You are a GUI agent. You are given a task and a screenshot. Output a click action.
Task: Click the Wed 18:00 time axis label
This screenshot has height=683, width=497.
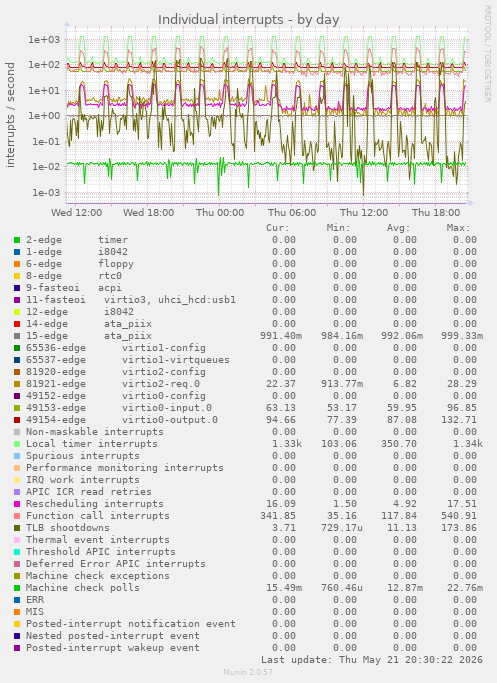[x=149, y=213]
